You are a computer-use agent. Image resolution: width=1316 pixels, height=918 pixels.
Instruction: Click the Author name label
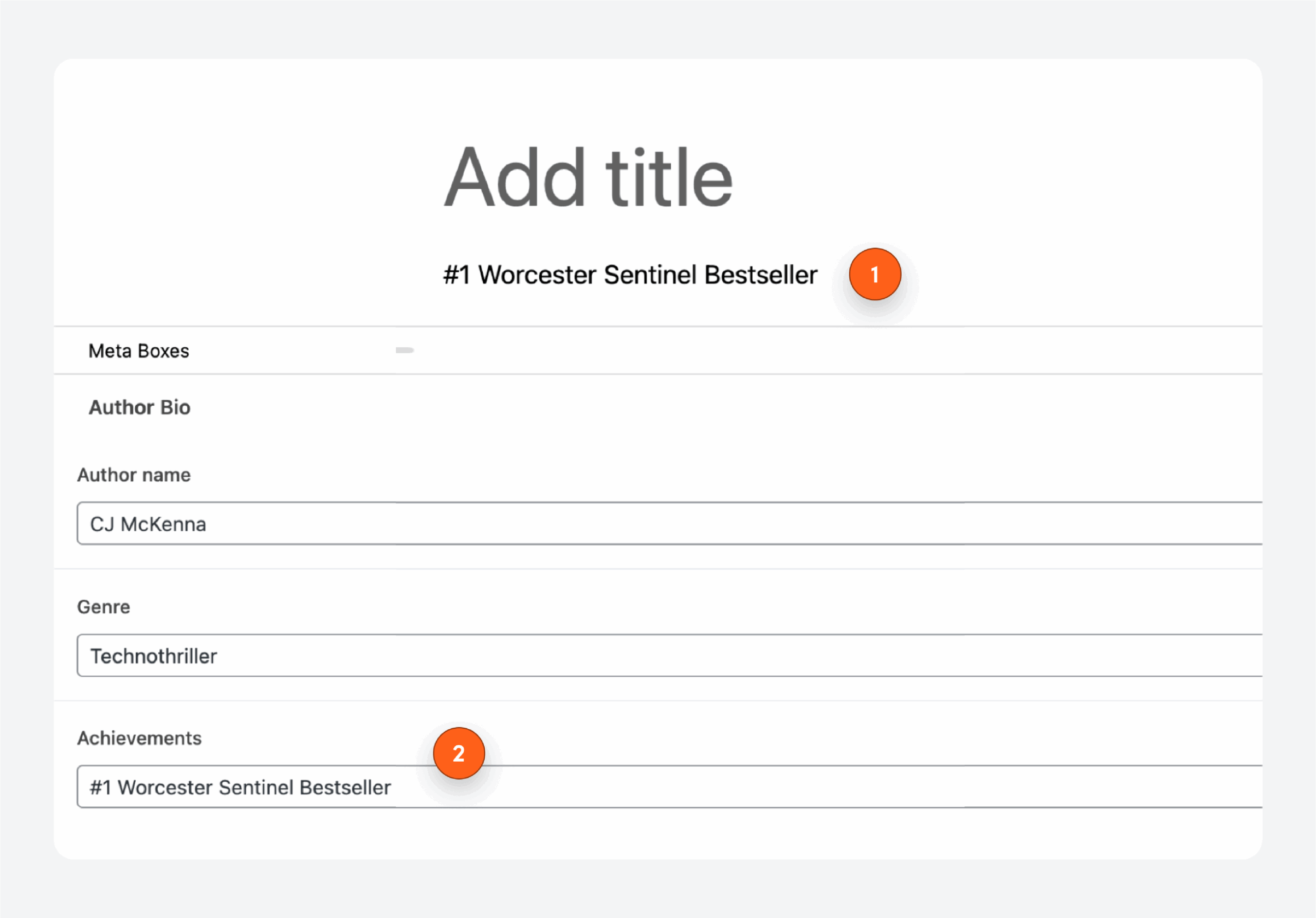134,475
